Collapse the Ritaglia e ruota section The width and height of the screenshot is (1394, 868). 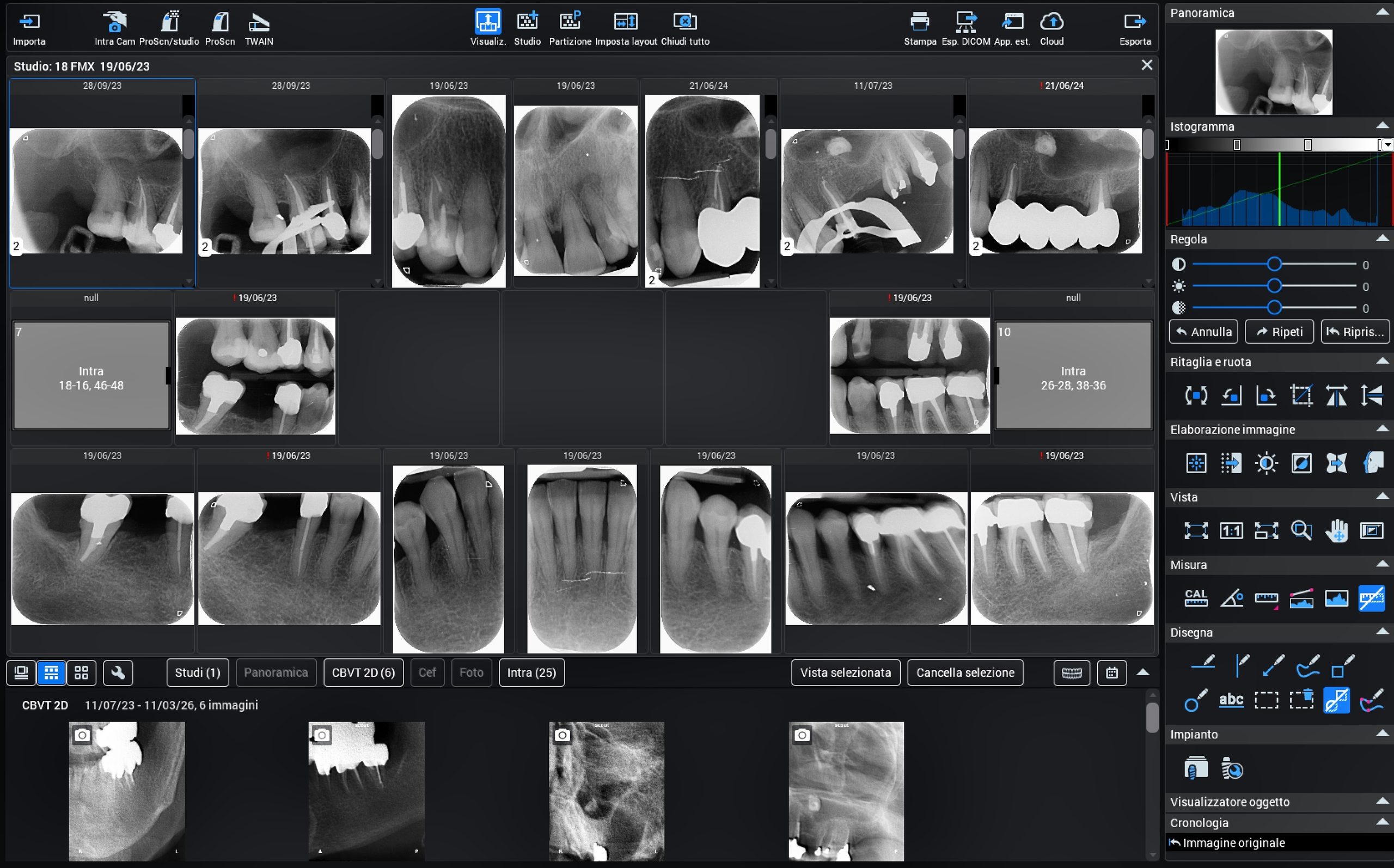1382,361
